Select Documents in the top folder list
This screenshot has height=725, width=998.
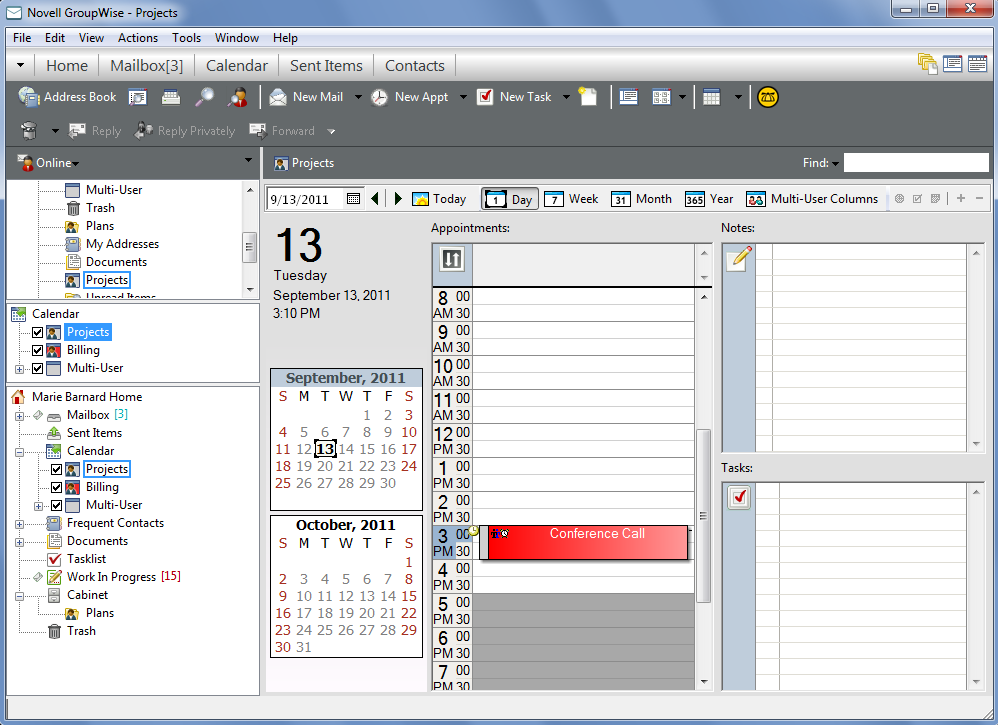pos(116,262)
